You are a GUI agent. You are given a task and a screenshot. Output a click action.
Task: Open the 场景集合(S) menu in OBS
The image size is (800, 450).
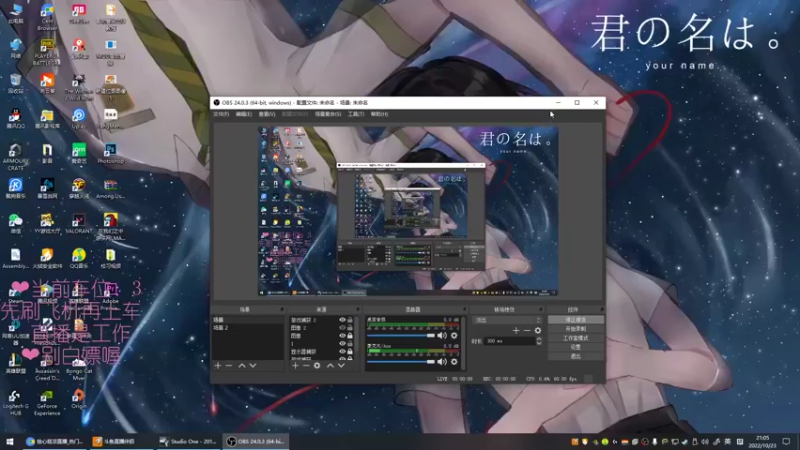tap(328, 114)
